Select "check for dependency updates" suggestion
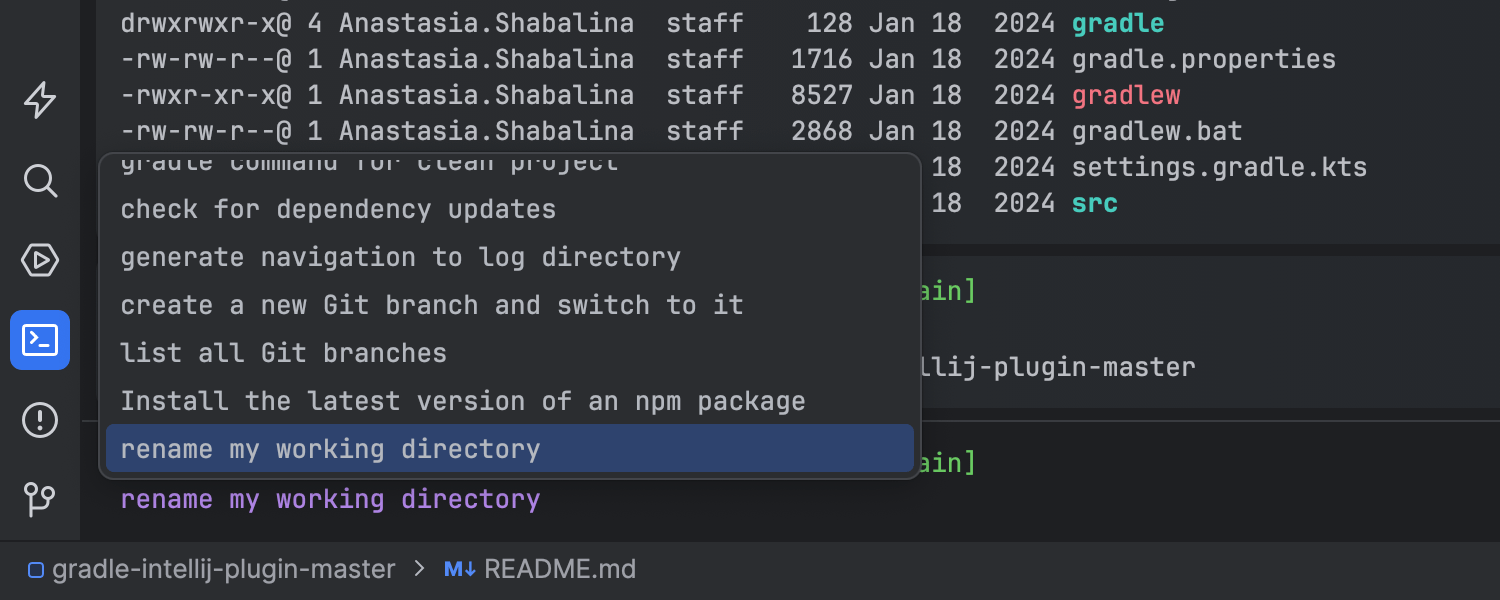The width and height of the screenshot is (1500, 600). [x=338, y=209]
